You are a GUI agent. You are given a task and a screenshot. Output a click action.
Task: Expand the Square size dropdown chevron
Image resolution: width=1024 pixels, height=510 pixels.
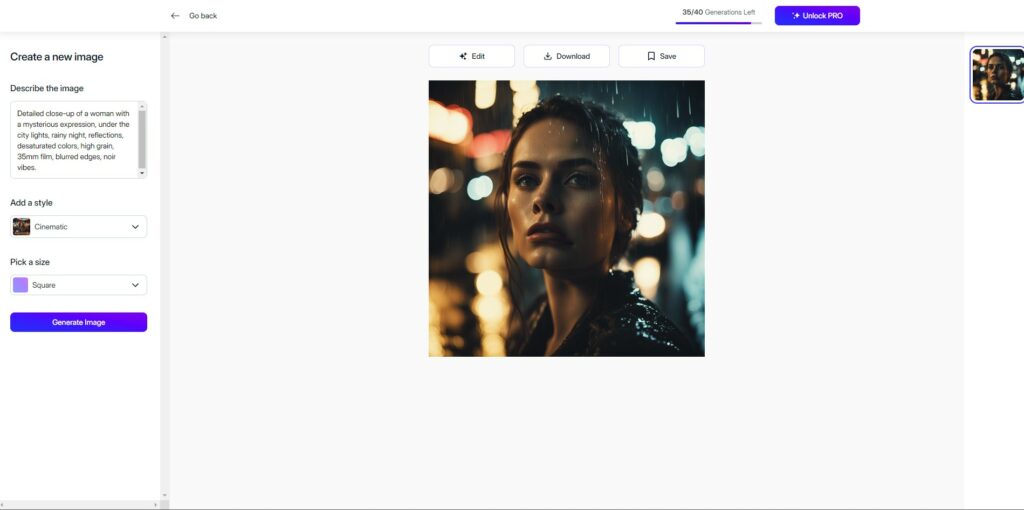[136, 285]
